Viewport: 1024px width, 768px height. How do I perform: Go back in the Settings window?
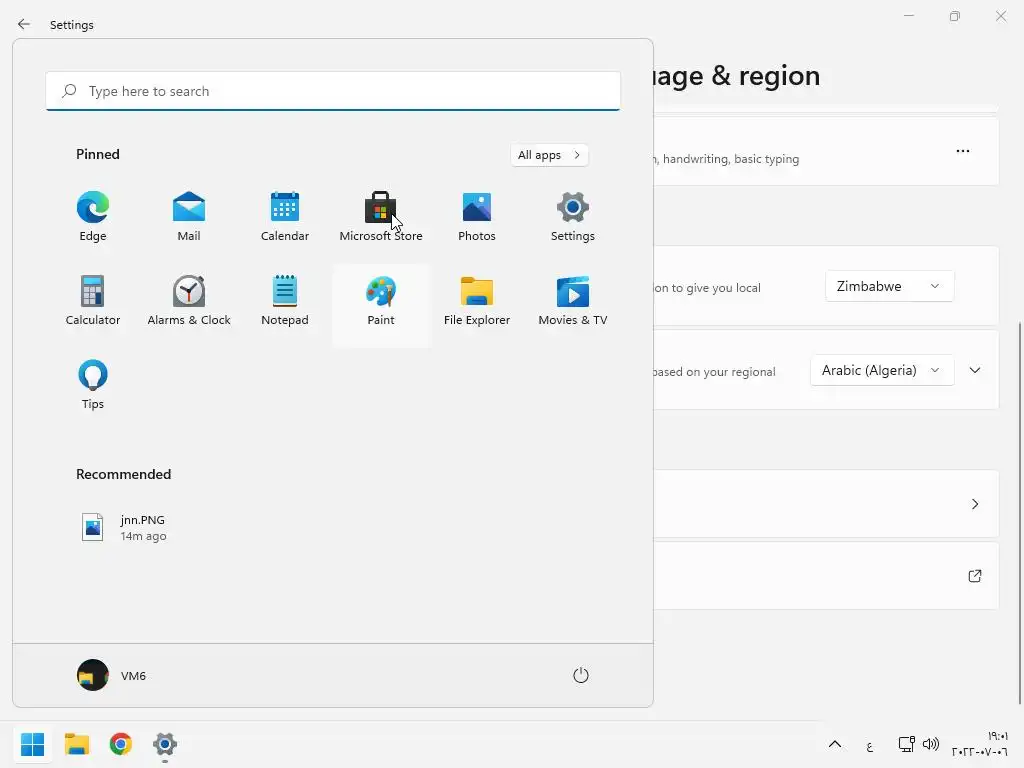coord(24,24)
